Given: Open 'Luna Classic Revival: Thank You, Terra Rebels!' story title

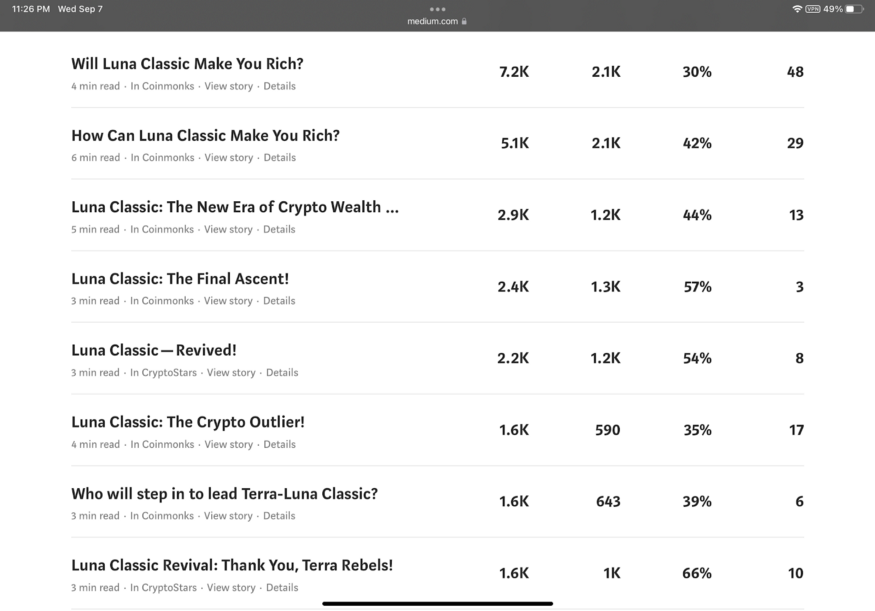Looking at the screenshot, I should (x=232, y=566).
